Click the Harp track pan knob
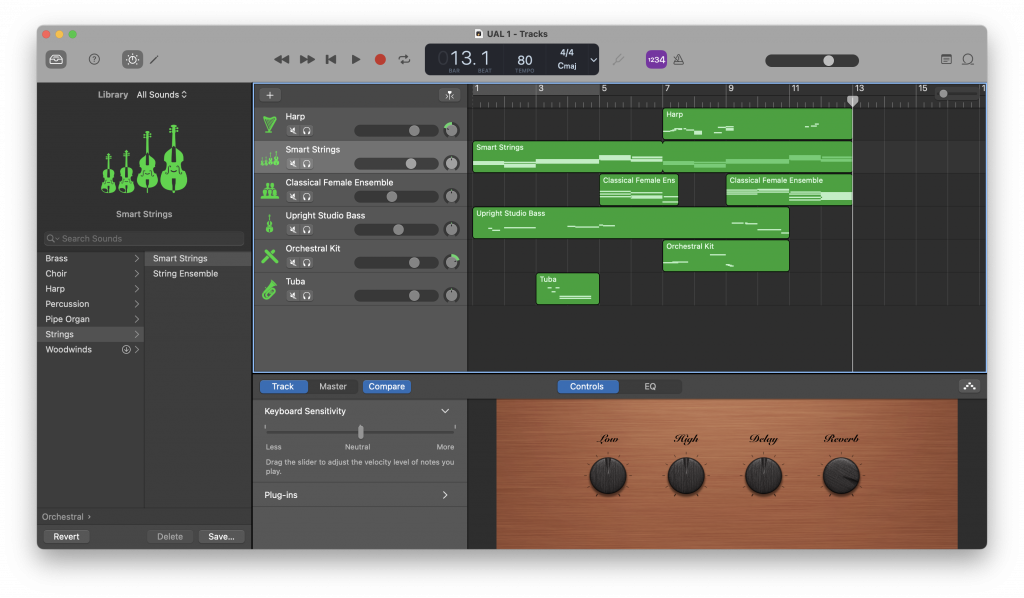1024x598 pixels. [451, 130]
